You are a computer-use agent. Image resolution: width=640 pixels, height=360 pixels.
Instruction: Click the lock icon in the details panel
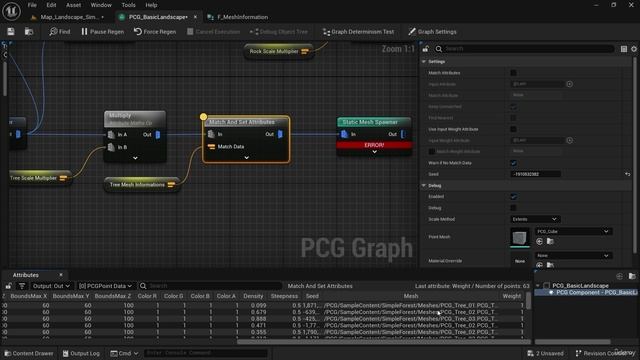click(x=425, y=49)
